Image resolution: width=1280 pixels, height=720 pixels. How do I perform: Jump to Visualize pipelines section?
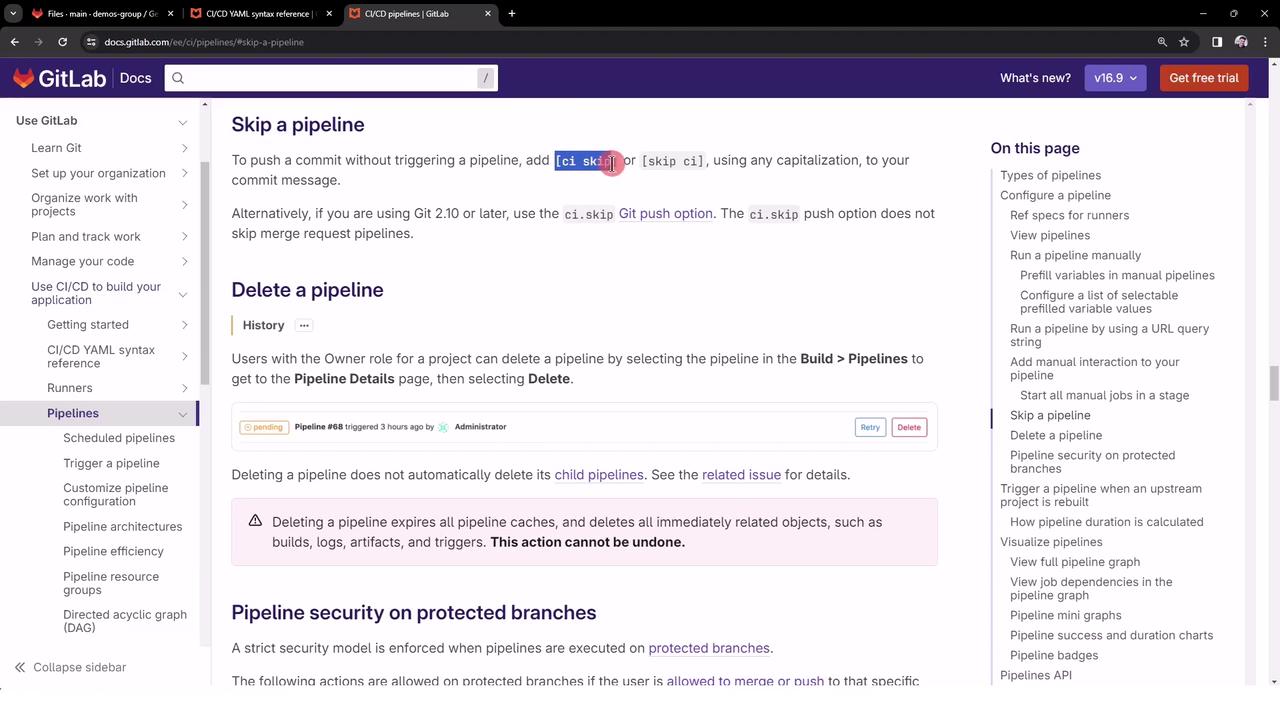1051,542
